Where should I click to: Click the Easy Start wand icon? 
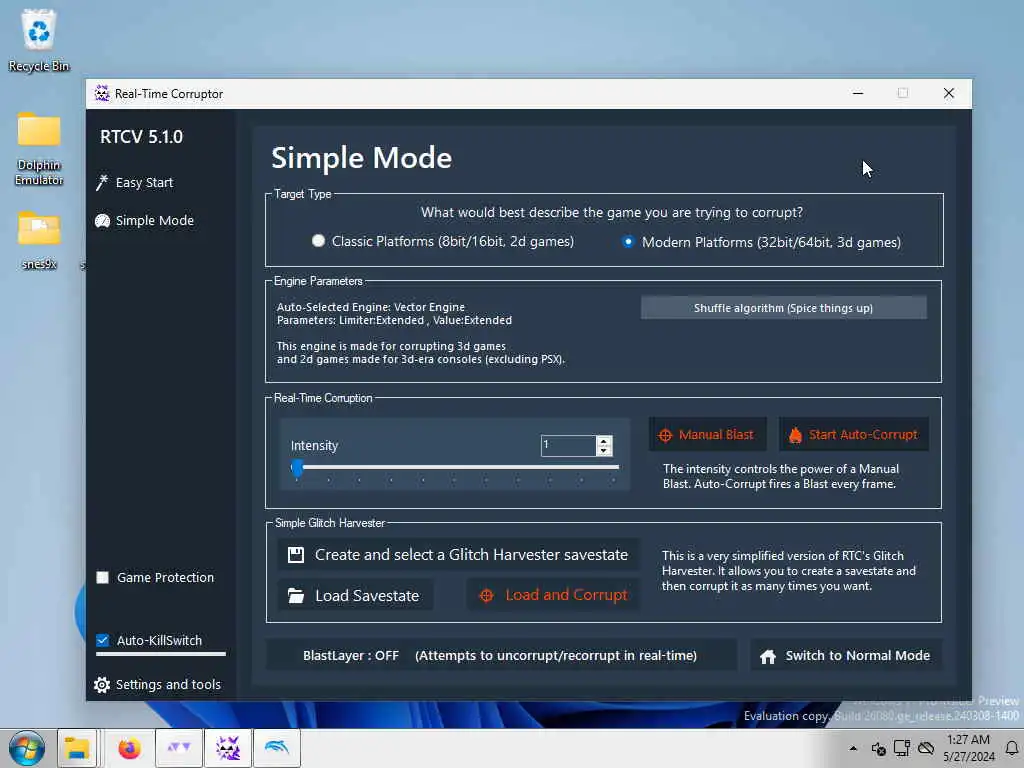tap(102, 183)
